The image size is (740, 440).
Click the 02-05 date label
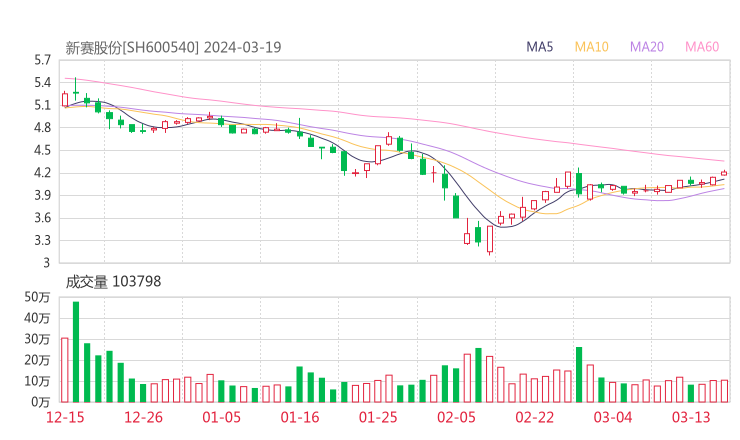[x=456, y=417]
